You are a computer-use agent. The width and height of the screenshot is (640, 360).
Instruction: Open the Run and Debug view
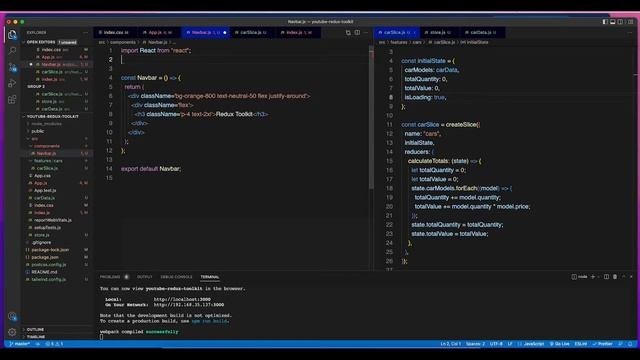[x=12, y=83]
